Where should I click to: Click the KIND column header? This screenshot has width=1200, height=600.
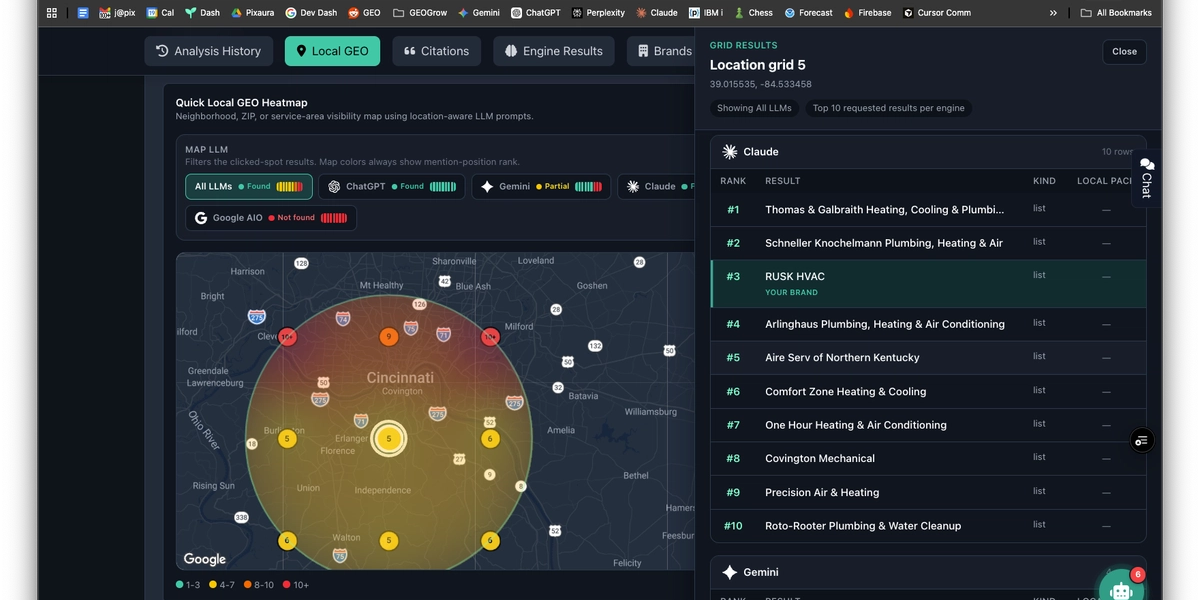tap(1044, 181)
